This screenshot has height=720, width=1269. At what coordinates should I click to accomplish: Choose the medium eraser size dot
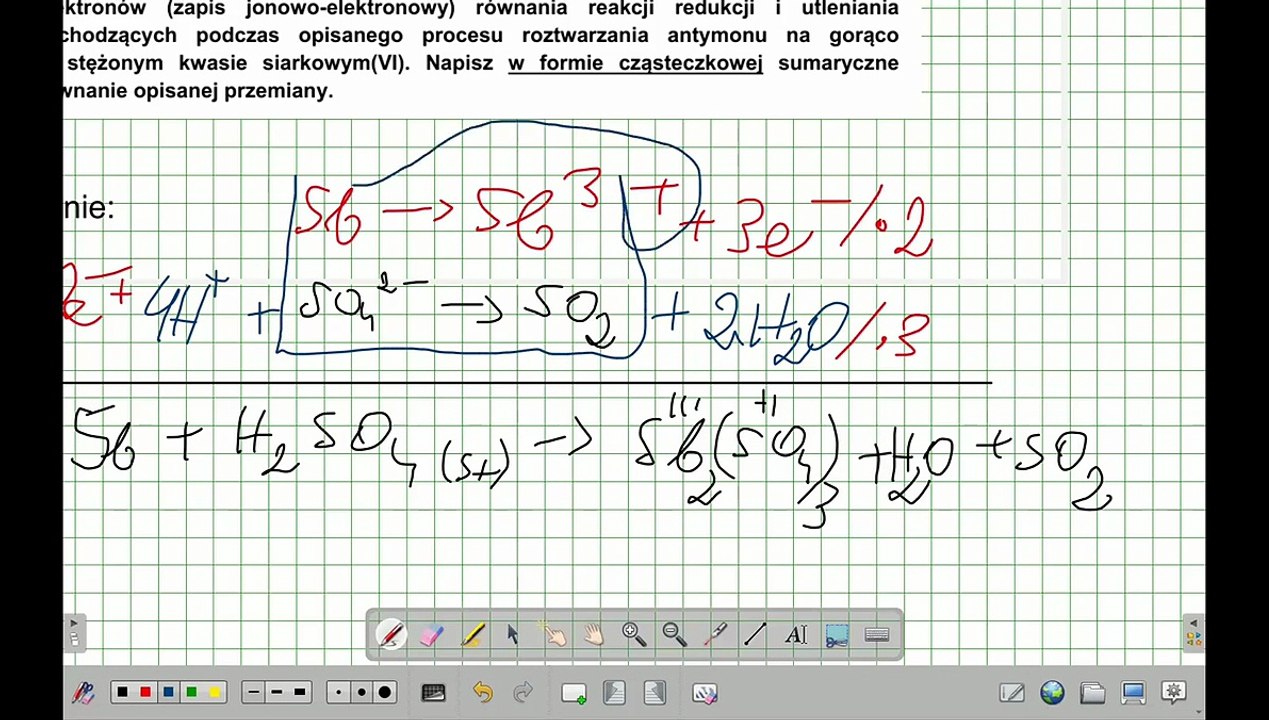click(x=361, y=692)
